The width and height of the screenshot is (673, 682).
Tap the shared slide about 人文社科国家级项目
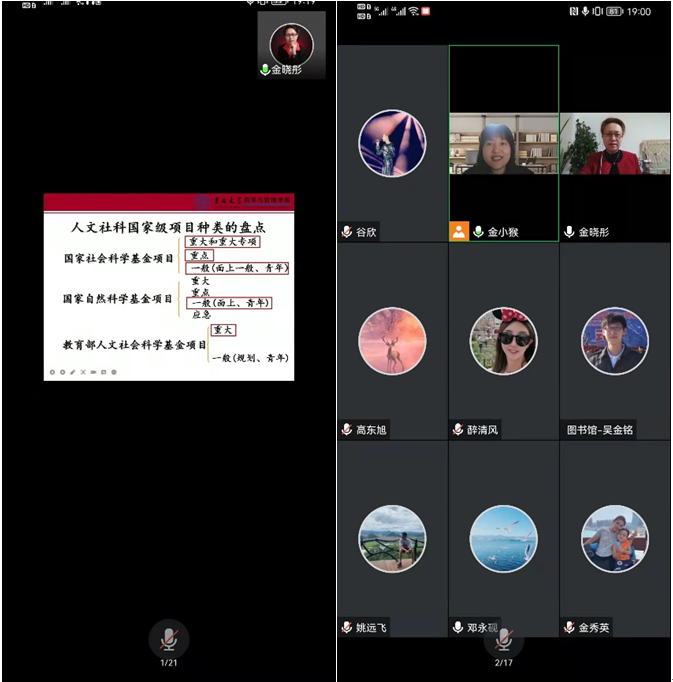pyautogui.click(x=168, y=286)
